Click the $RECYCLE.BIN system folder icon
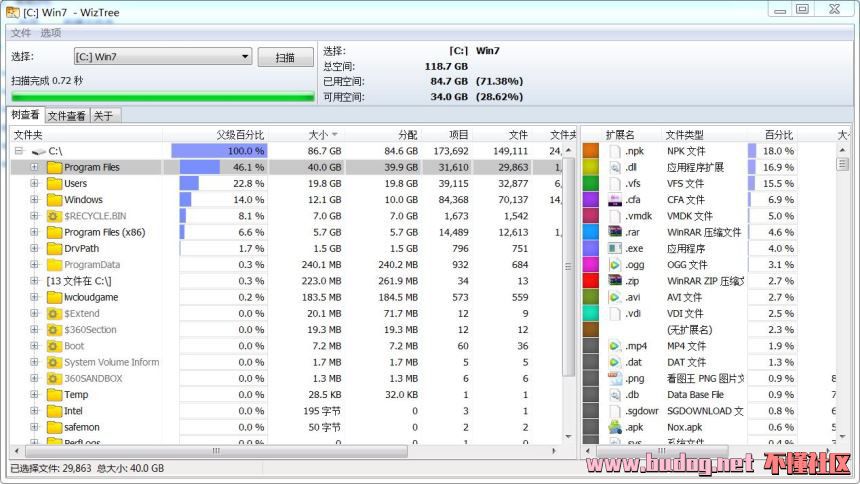This screenshot has height=484, width=860. tap(54, 216)
